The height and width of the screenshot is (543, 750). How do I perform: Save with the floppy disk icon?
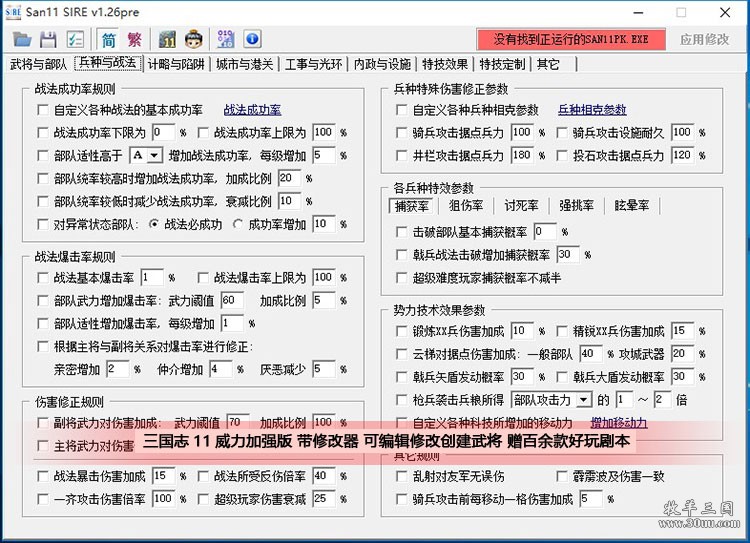click(x=48, y=39)
